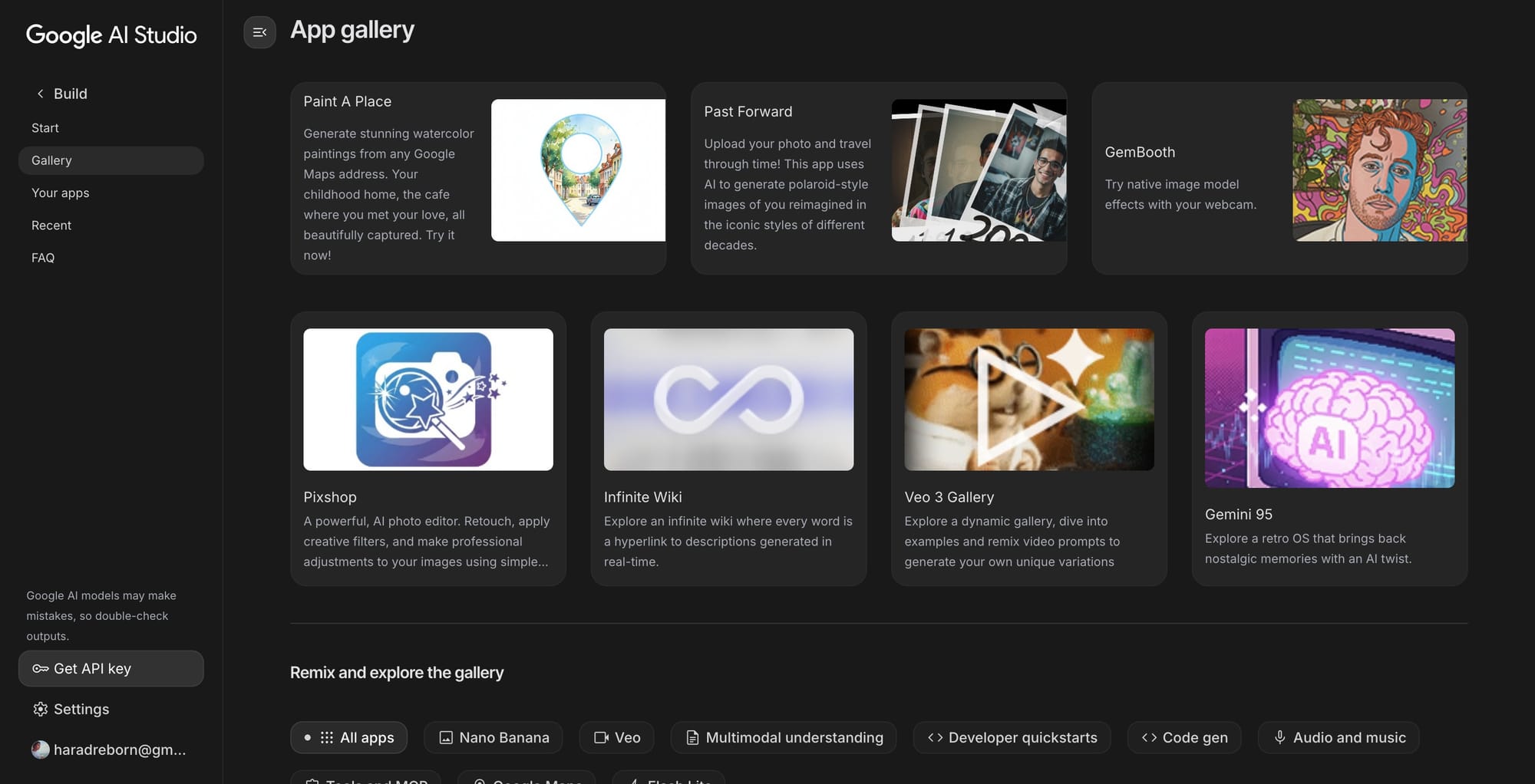Collapse the sidebar using the panel toggle icon
This screenshot has width=1535, height=784.
(x=260, y=32)
